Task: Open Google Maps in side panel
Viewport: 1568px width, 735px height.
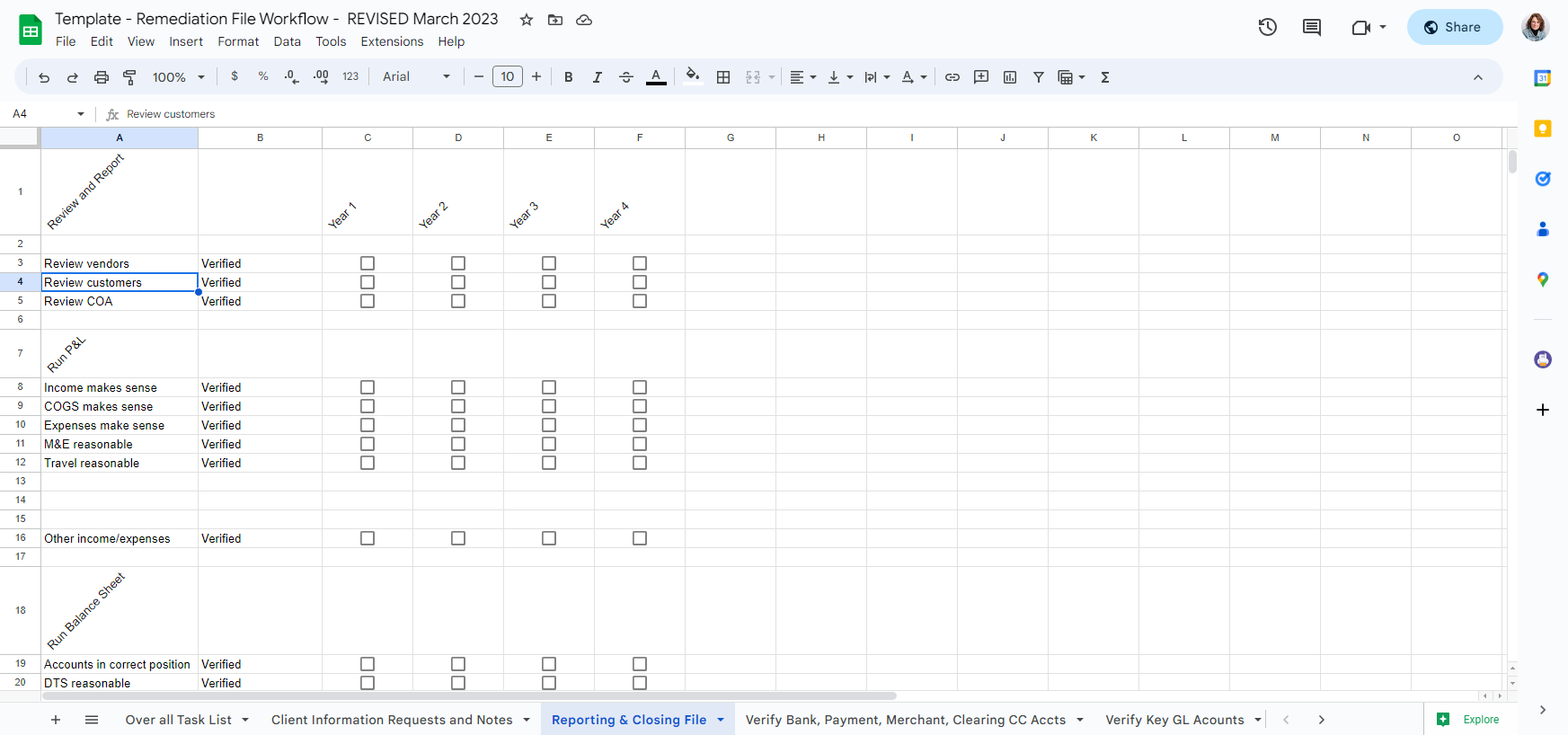Action: (1543, 279)
